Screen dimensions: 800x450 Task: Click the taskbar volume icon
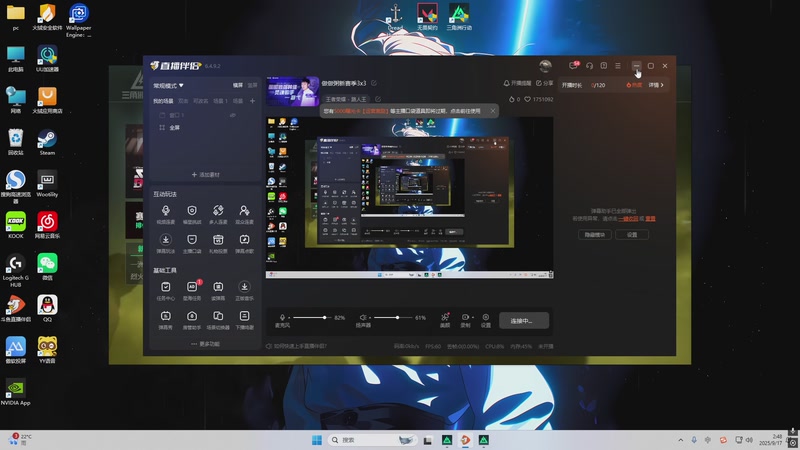[x=749, y=440]
